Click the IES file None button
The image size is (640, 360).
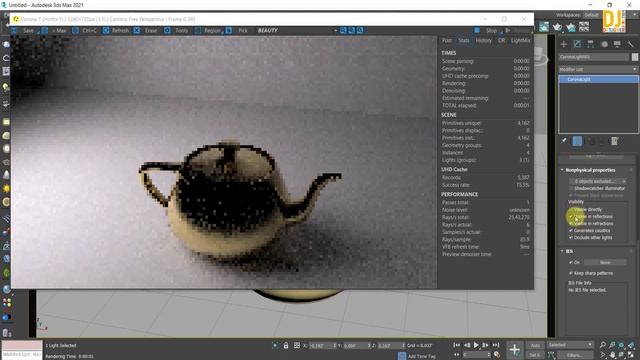point(605,262)
